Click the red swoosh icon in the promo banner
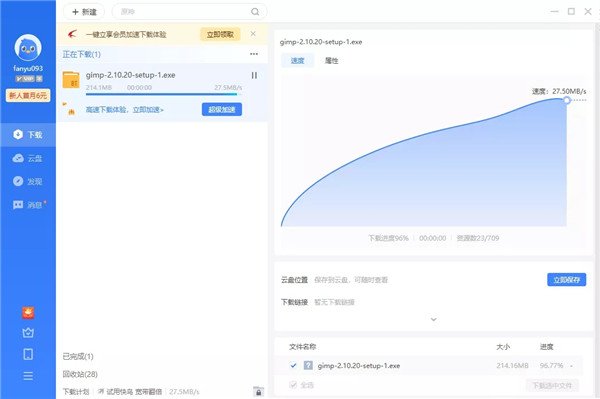The width and height of the screenshot is (600, 399). tap(72, 34)
